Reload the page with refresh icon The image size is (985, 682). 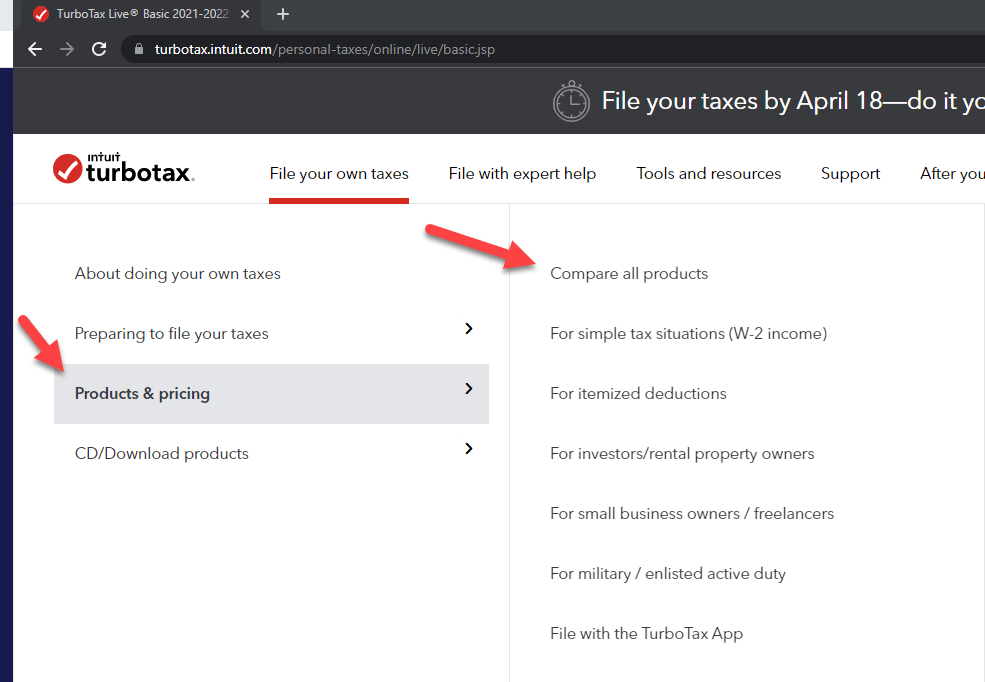[x=99, y=49]
